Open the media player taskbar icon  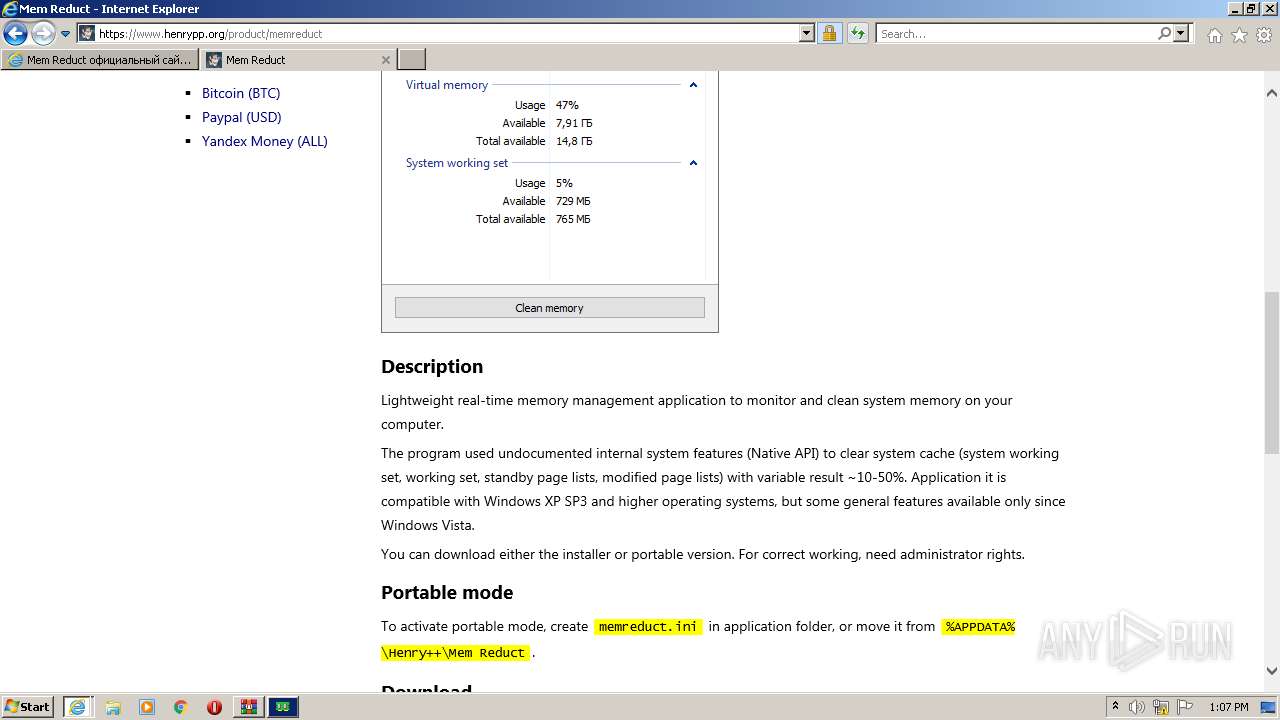click(x=147, y=707)
